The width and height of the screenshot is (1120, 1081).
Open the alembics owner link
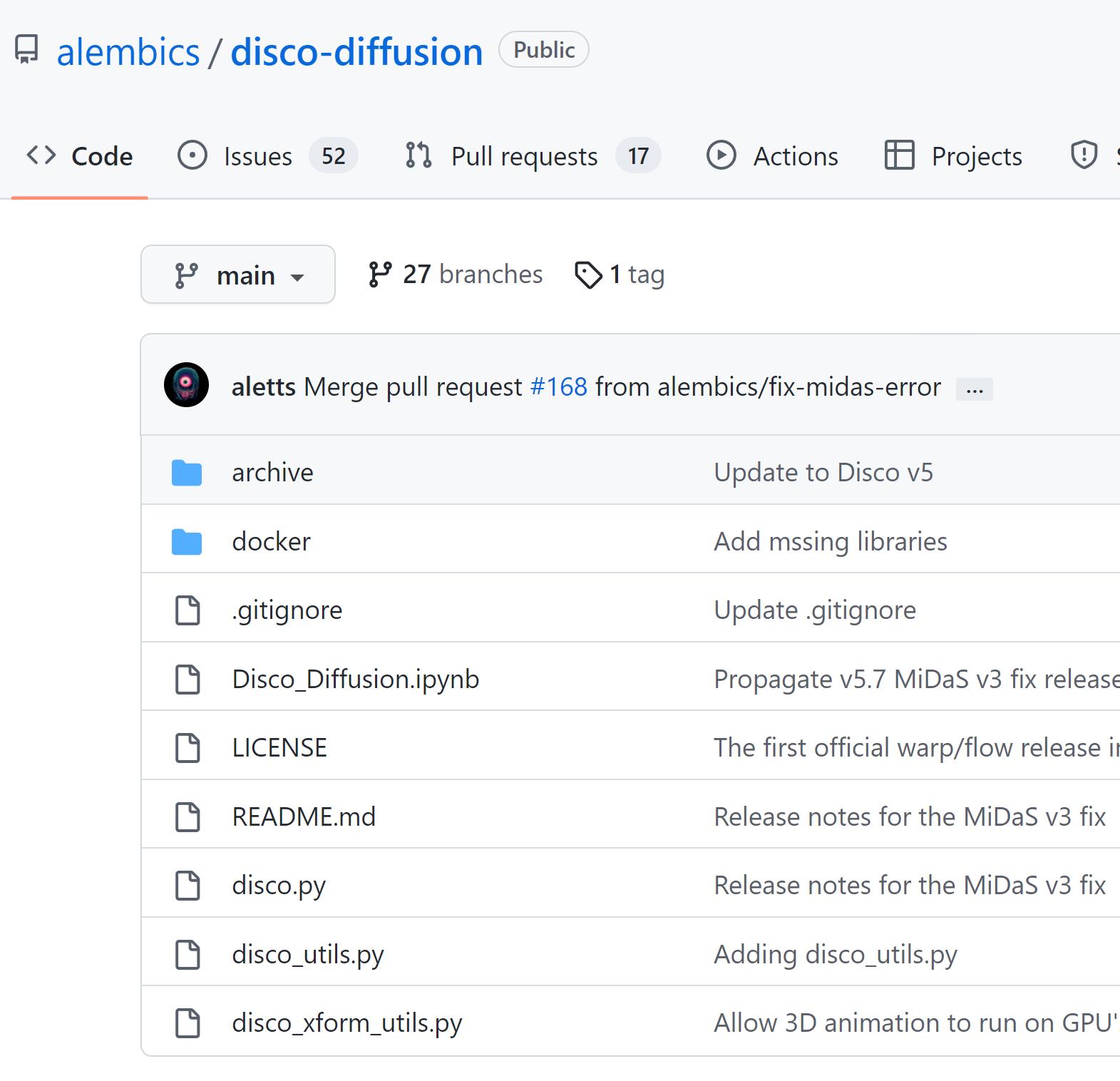(128, 52)
